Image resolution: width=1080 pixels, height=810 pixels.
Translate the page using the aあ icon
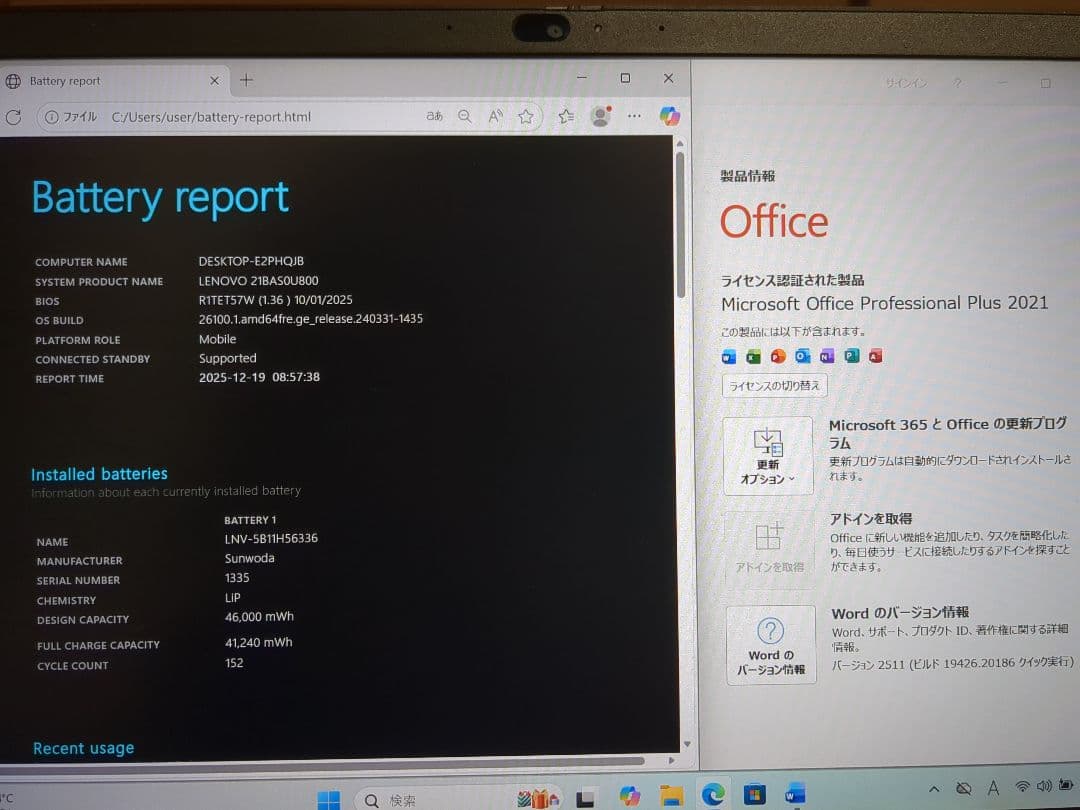(x=434, y=116)
